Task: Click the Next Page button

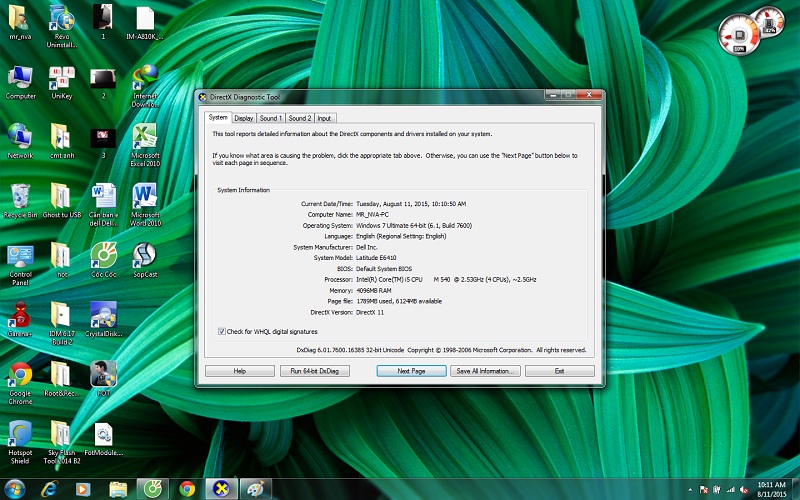Action: [x=411, y=371]
